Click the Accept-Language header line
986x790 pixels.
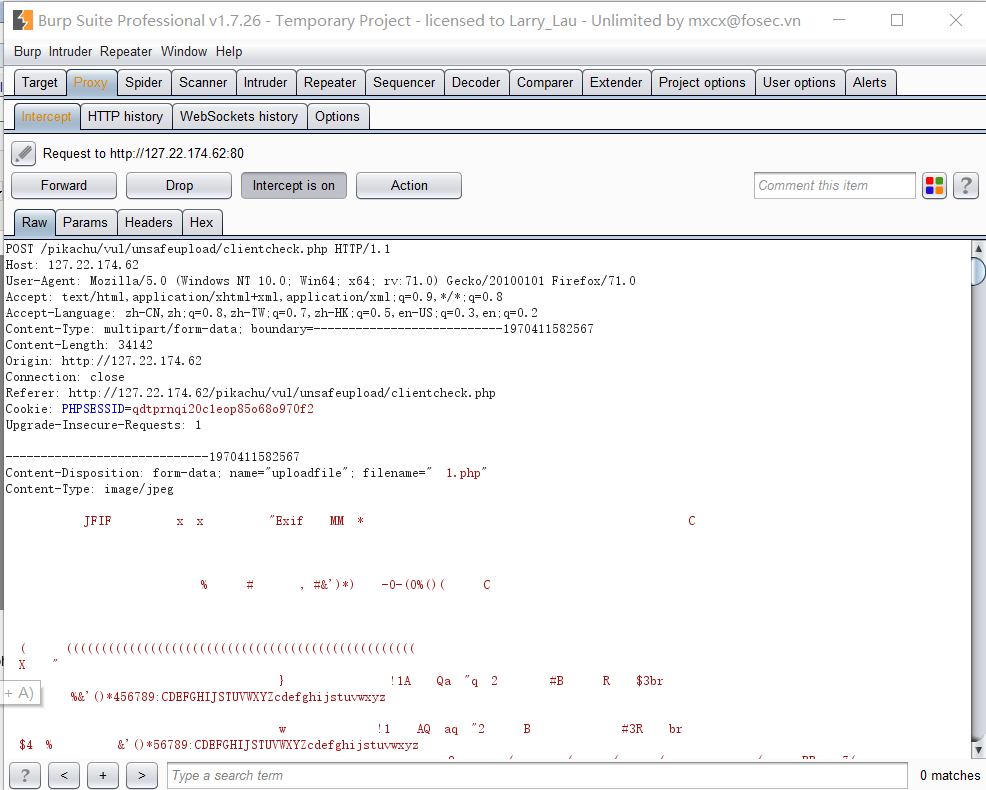click(272, 313)
